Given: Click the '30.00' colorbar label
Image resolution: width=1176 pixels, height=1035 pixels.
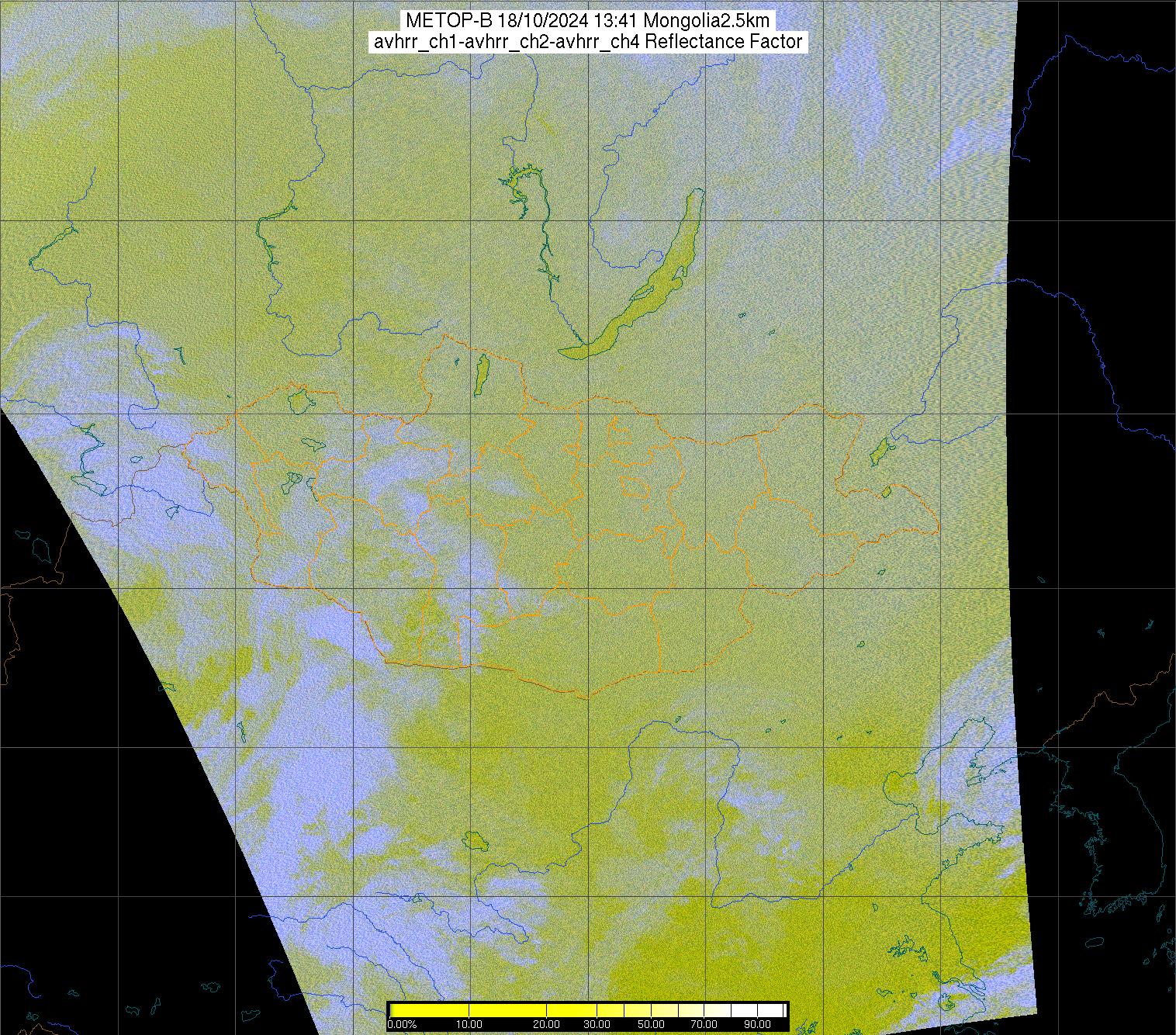Looking at the screenshot, I should (x=596, y=1025).
